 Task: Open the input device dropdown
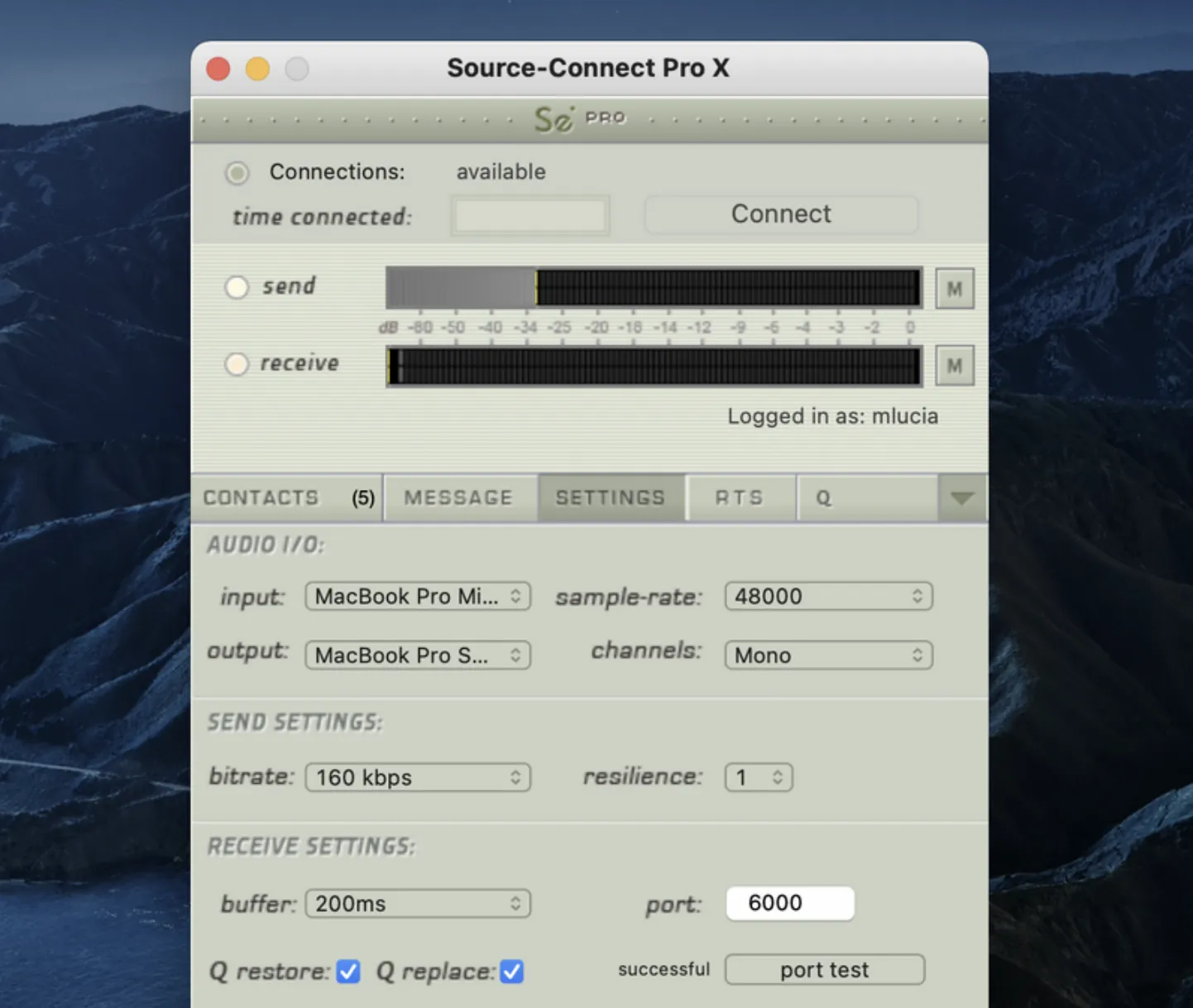pyautogui.click(x=418, y=597)
